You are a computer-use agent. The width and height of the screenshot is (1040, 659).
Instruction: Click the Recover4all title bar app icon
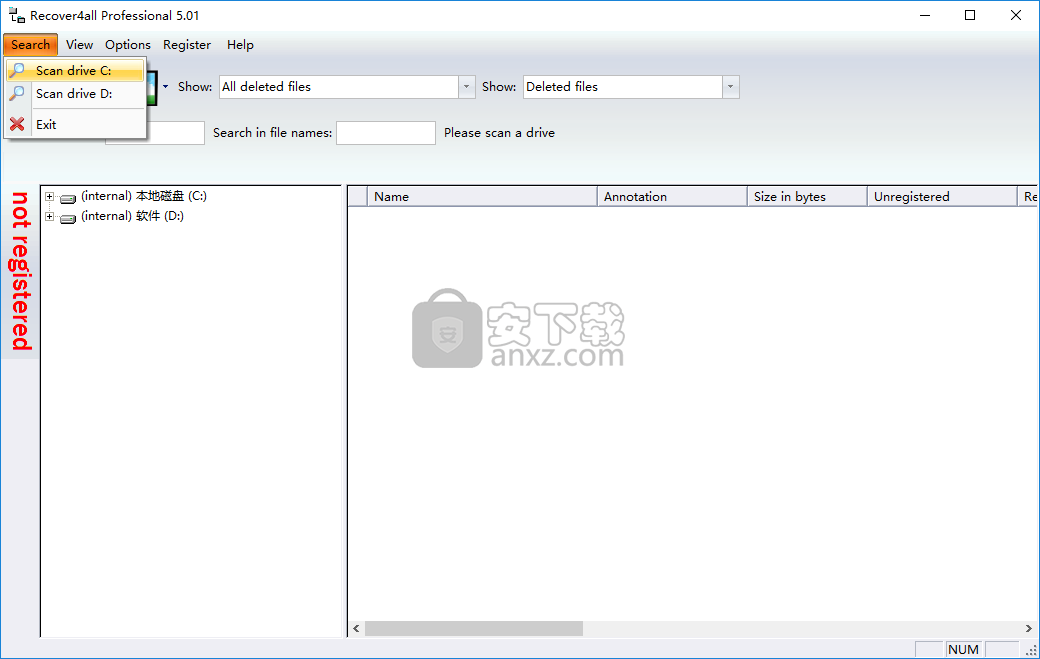tap(17, 15)
